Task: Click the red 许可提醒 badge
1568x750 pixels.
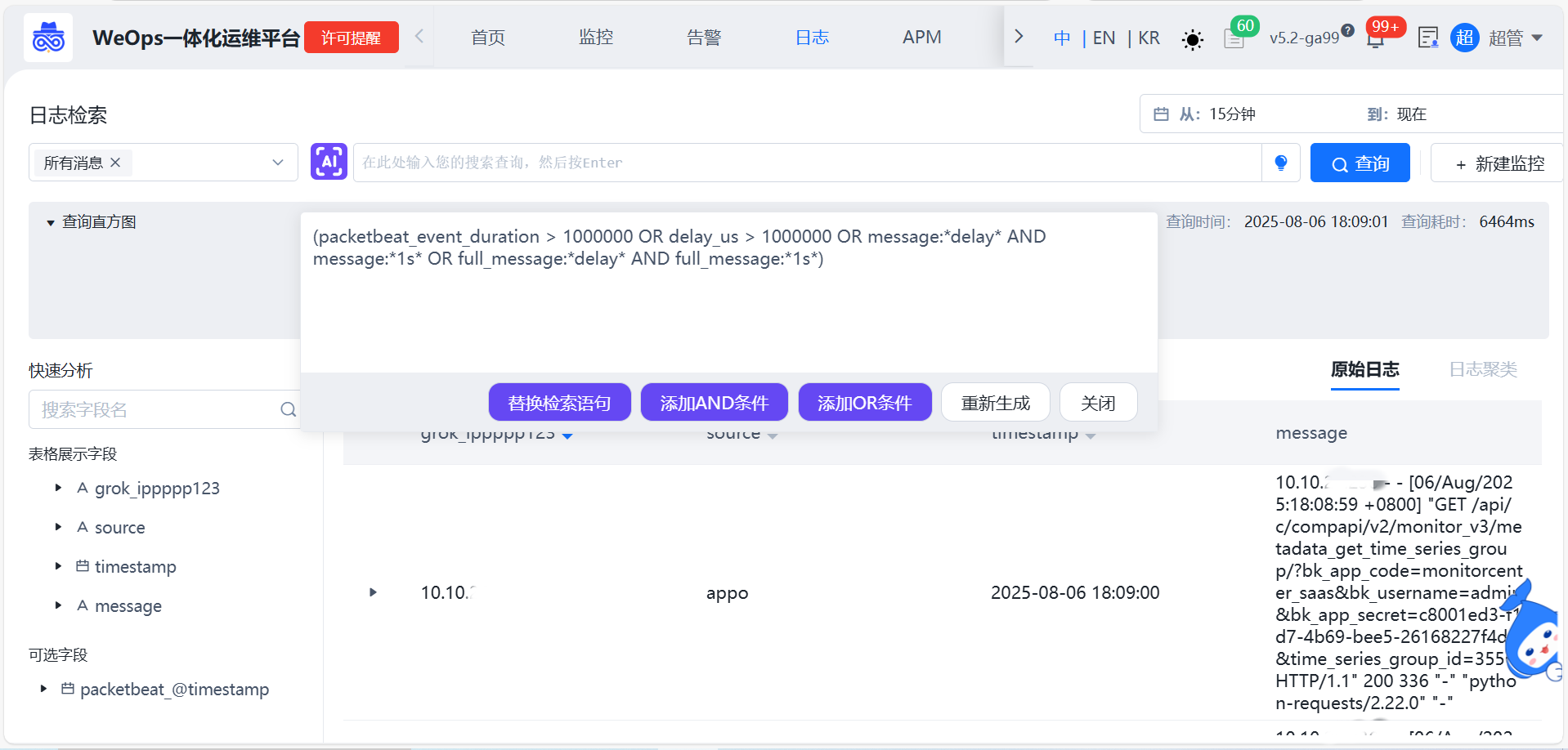Action: click(x=351, y=37)
